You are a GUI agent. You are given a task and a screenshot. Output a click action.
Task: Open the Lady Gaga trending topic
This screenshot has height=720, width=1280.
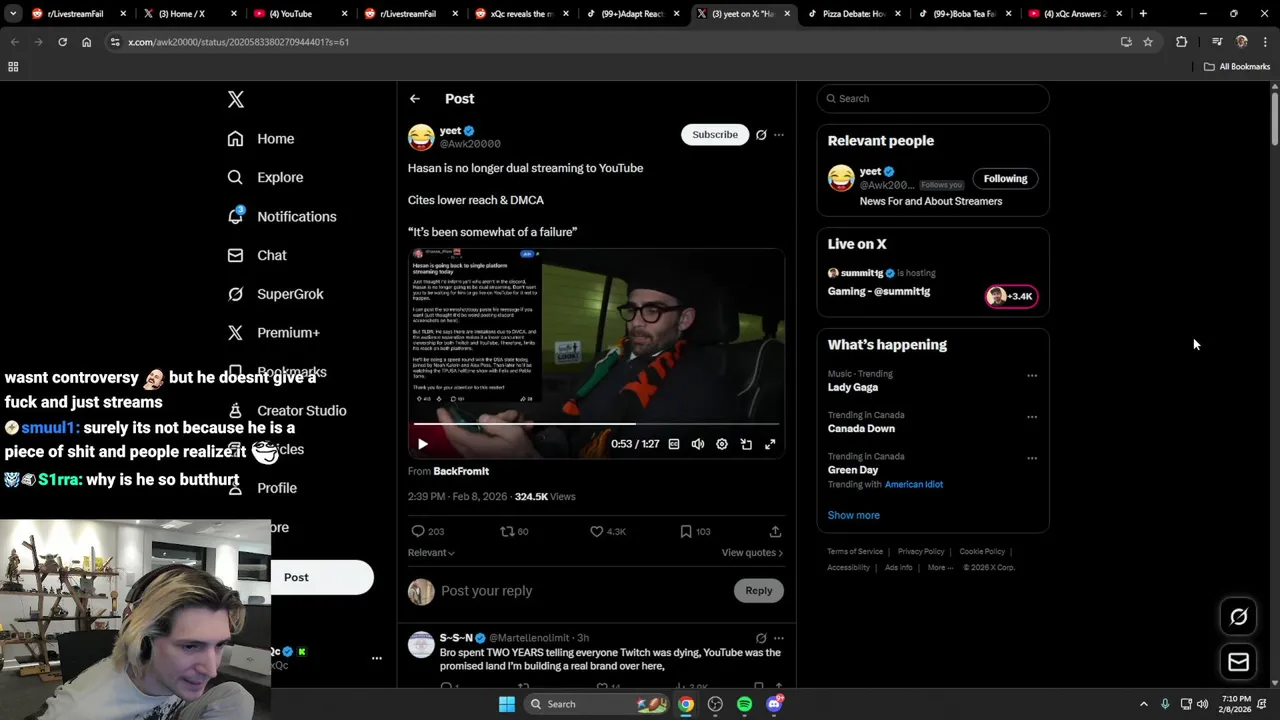[x=853, y=387]
